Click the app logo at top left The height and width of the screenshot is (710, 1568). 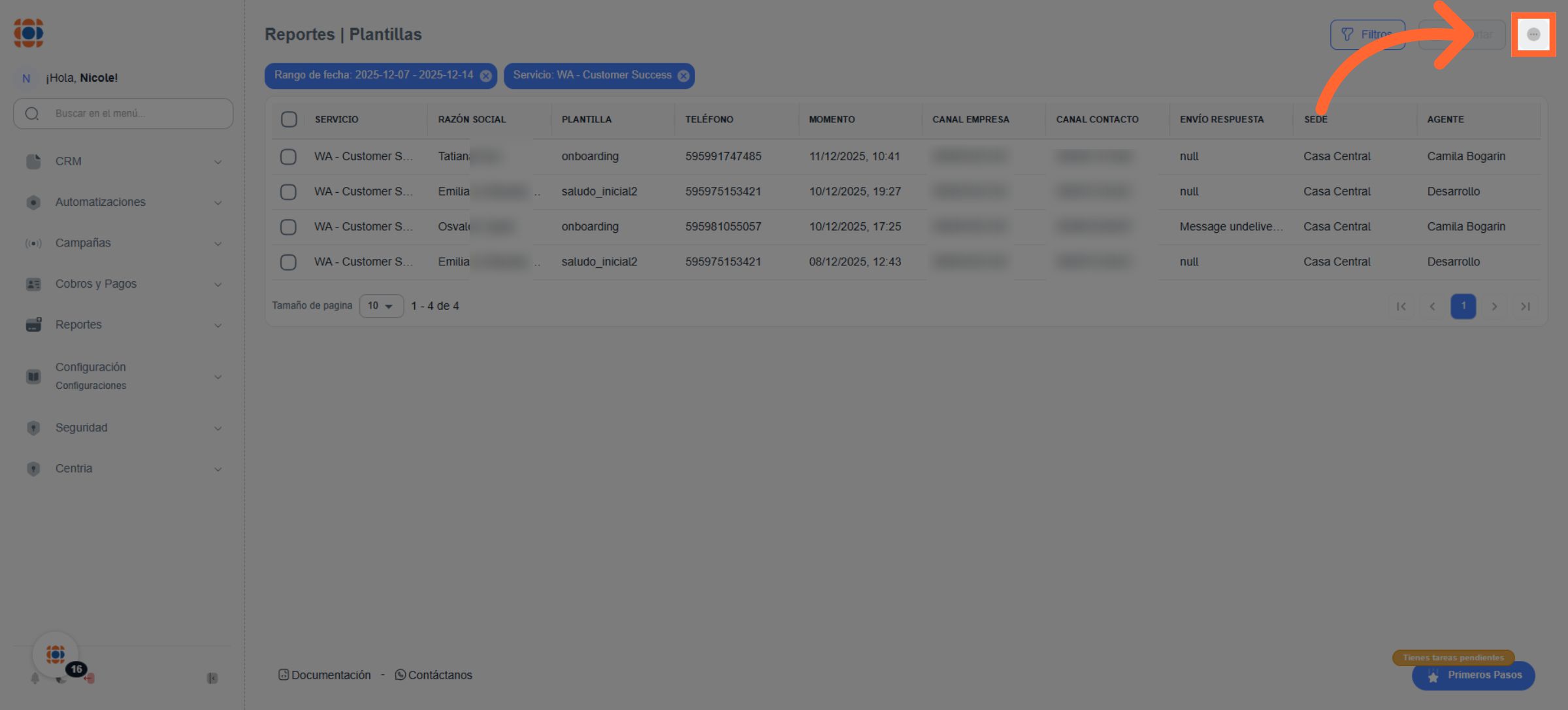[x=29, y=33]
